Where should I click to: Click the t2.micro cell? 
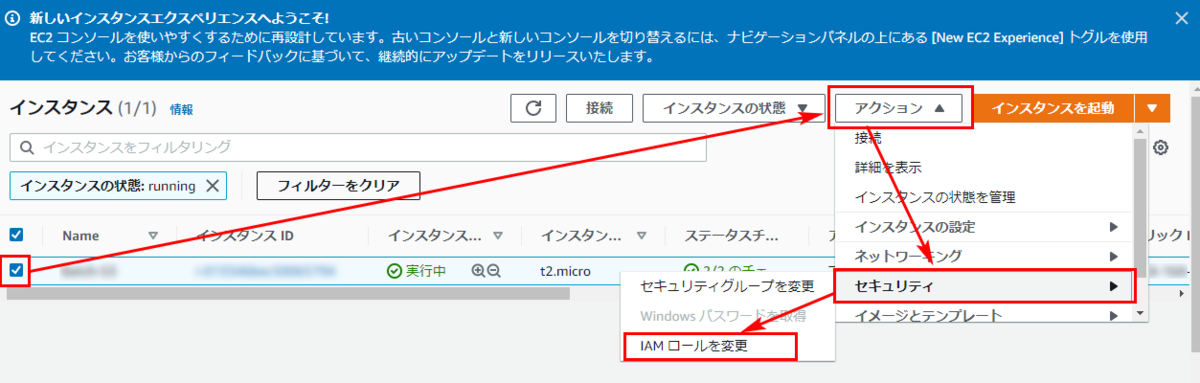[x=566, y=270]
